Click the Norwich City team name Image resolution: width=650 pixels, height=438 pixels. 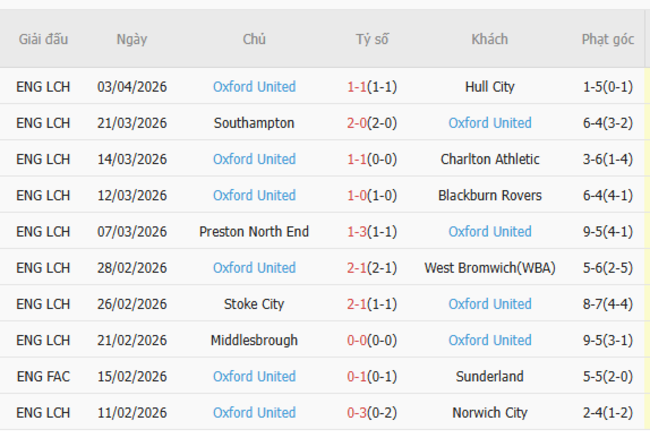(x=490, y=412)
